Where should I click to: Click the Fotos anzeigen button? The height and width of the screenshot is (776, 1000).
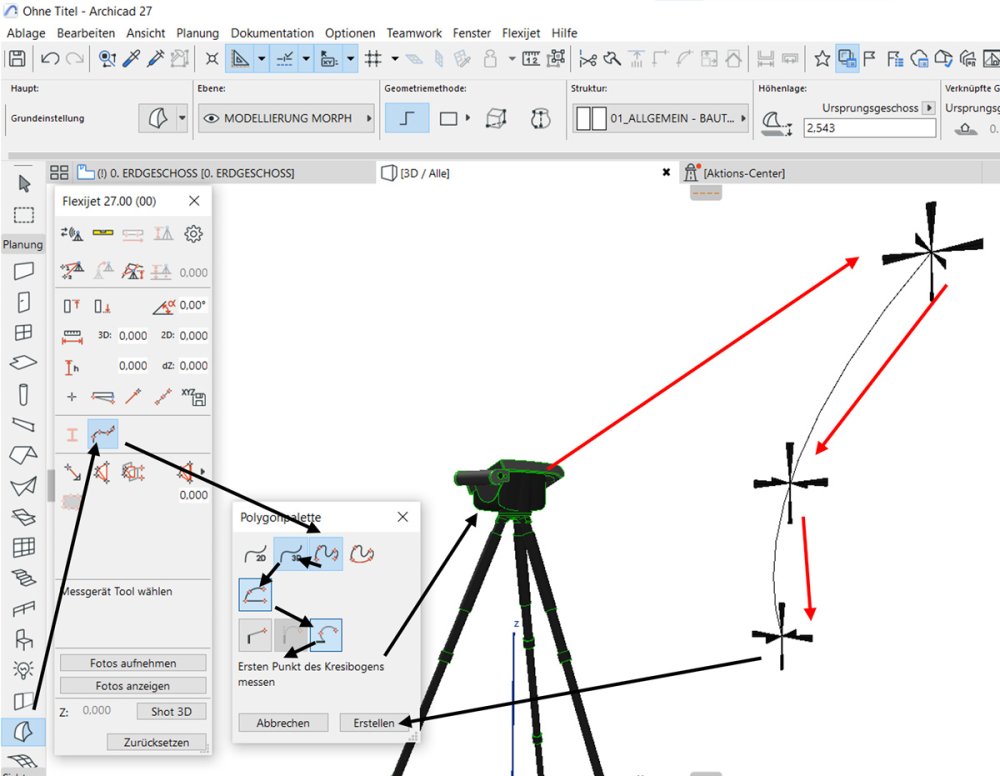[133, 686]
